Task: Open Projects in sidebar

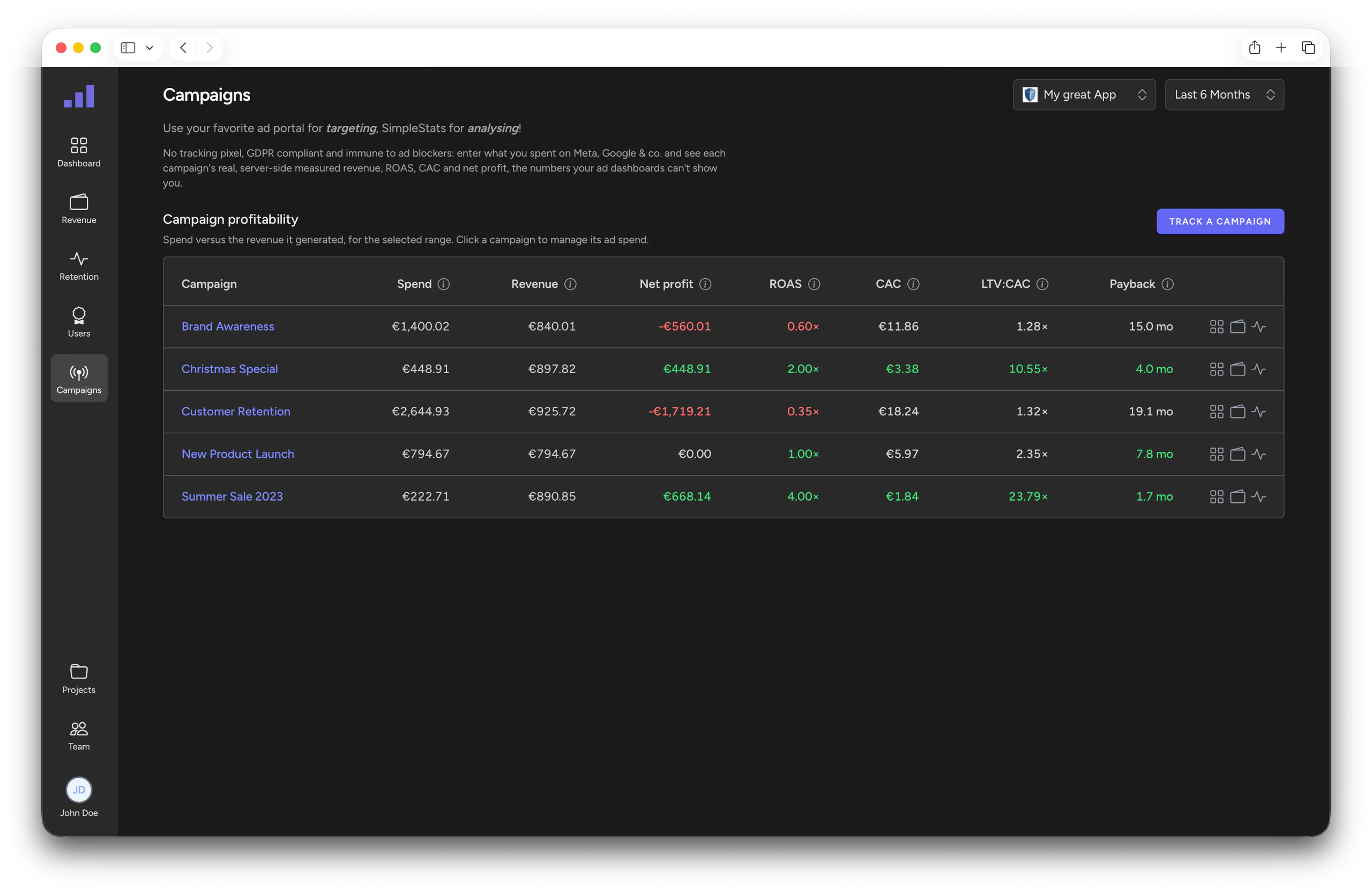Action: 79,679
